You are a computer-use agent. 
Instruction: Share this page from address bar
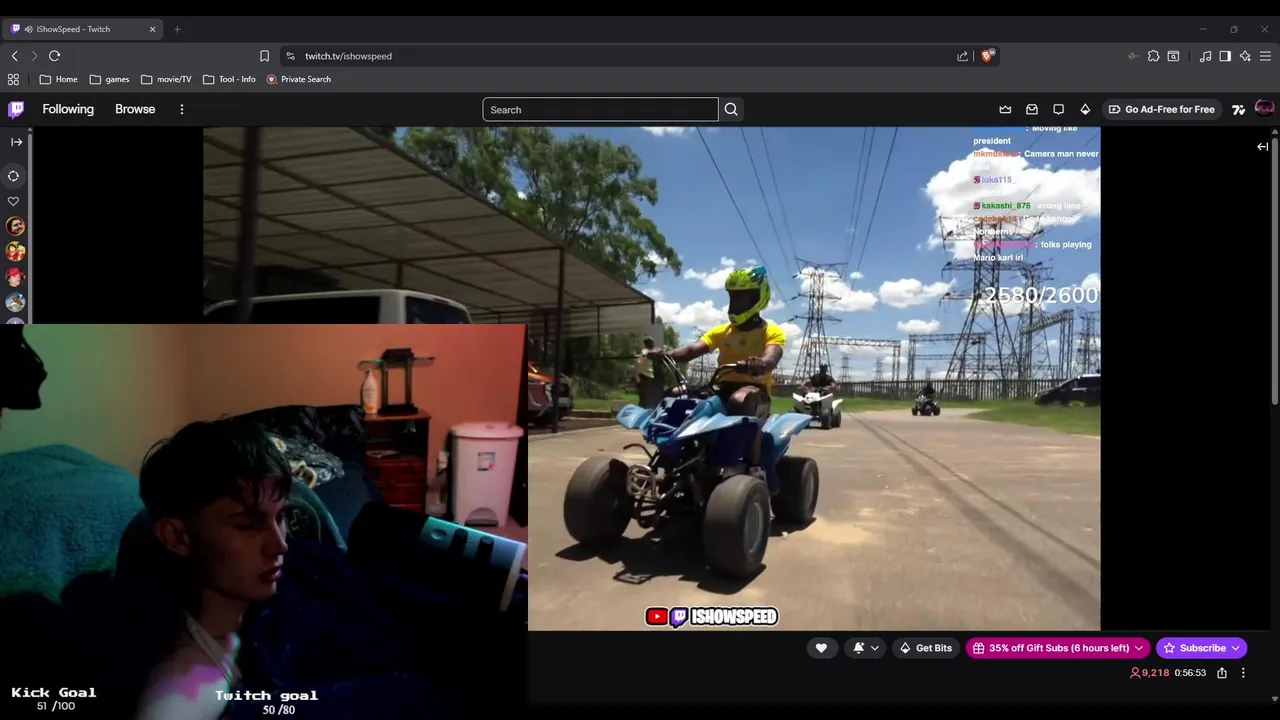point(962,56)
